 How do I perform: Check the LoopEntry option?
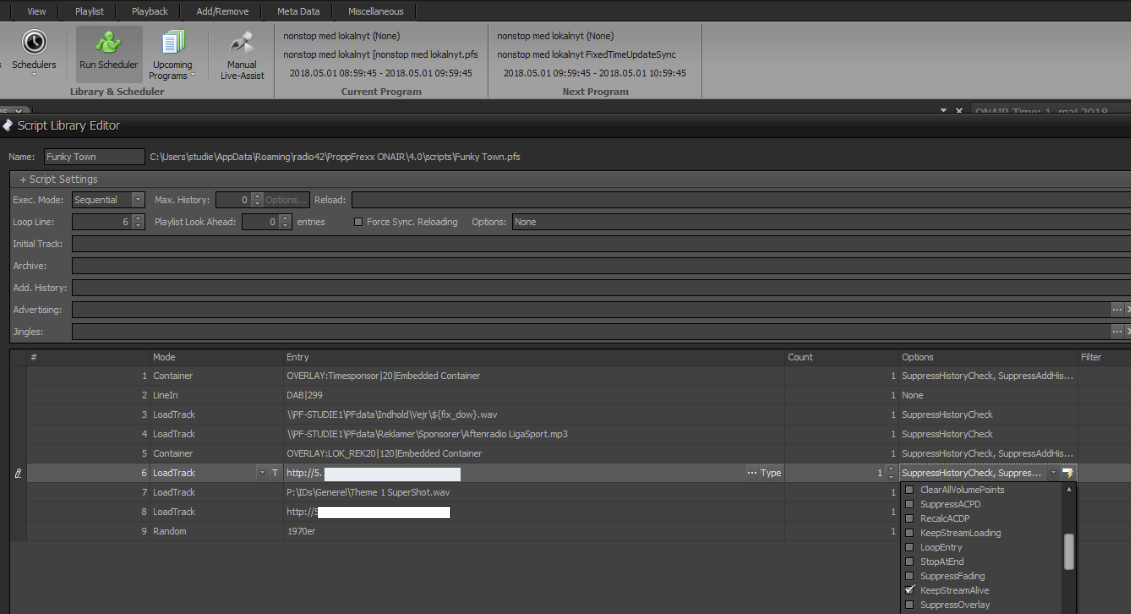[x=909, y=547]
